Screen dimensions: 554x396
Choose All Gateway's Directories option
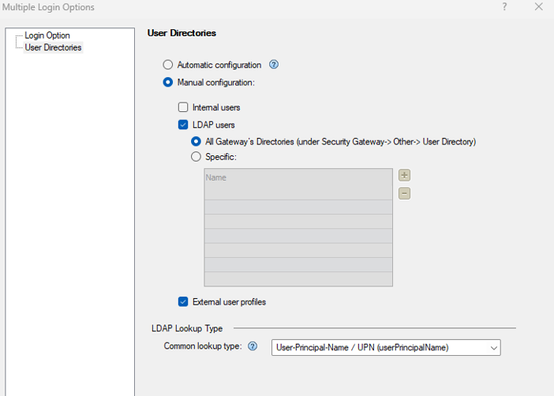coord(196,142)
